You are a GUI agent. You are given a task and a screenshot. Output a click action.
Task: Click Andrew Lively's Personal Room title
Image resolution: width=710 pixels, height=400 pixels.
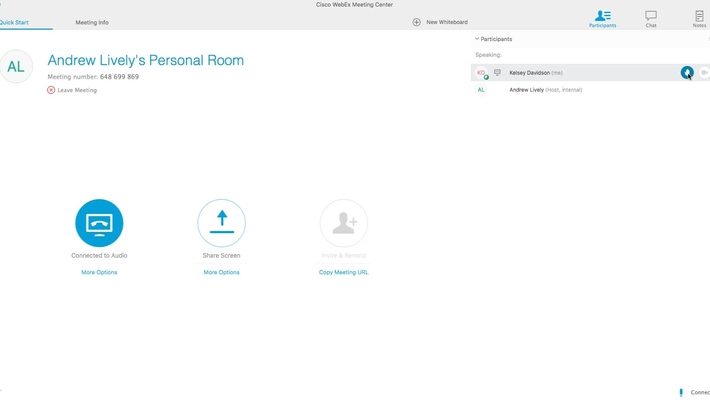(x=145, y=60)
